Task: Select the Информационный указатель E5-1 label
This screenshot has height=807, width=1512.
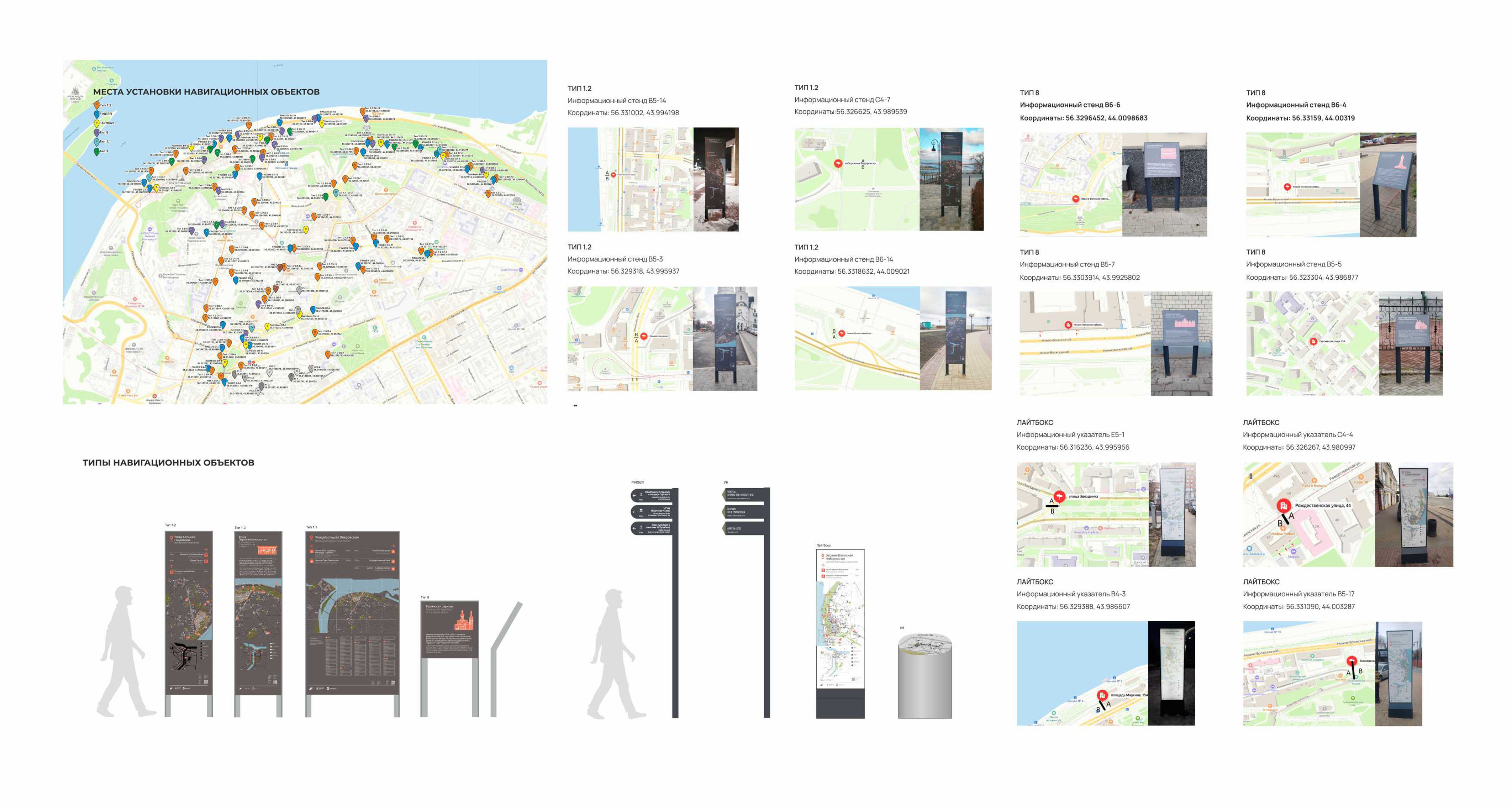Action: coord(1070,434)
